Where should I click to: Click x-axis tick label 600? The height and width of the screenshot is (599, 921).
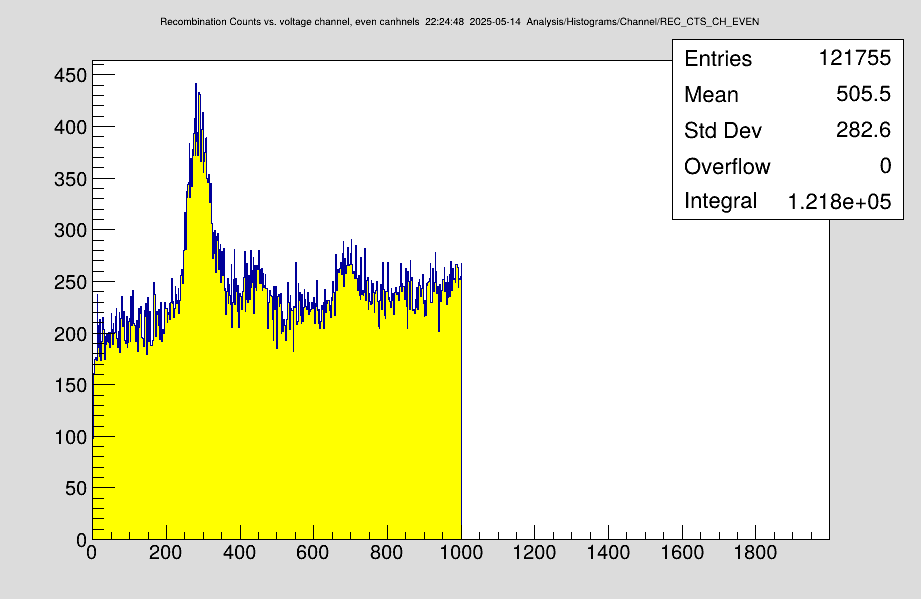point(313,552)
